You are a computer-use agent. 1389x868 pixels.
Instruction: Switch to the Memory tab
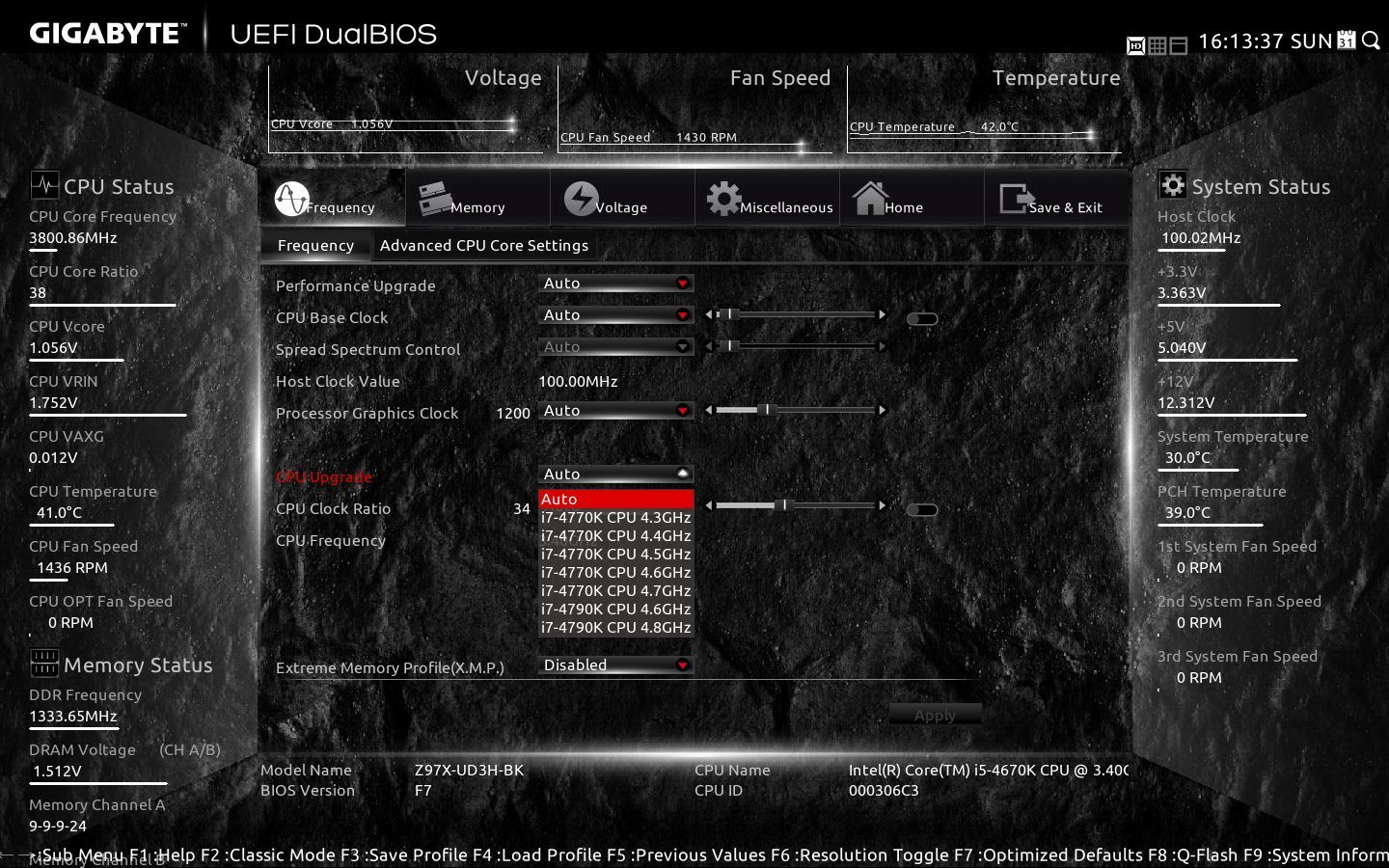(477, 199)
